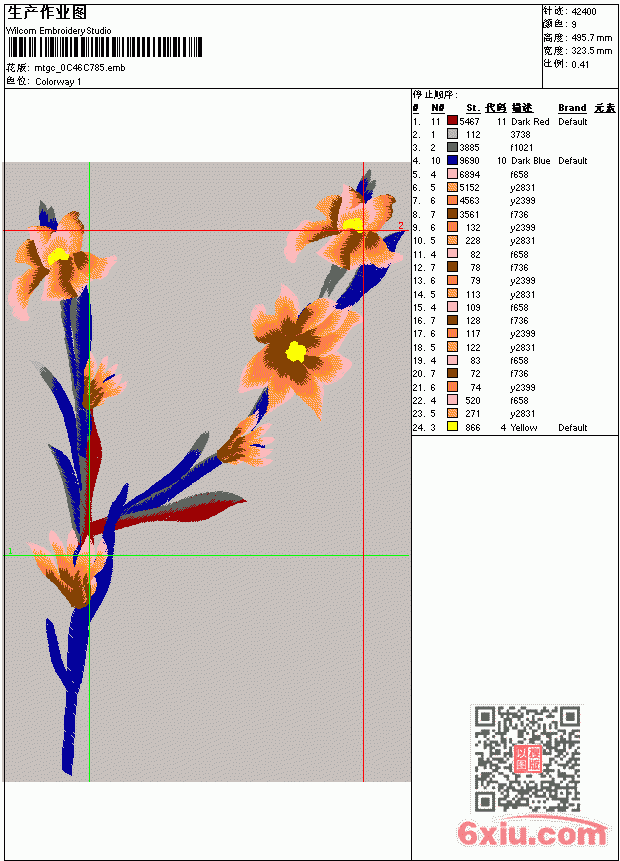Click the 'Dark Red' description text
The height and width of the screenshot is (861, 620).
(x=530, y=121)
